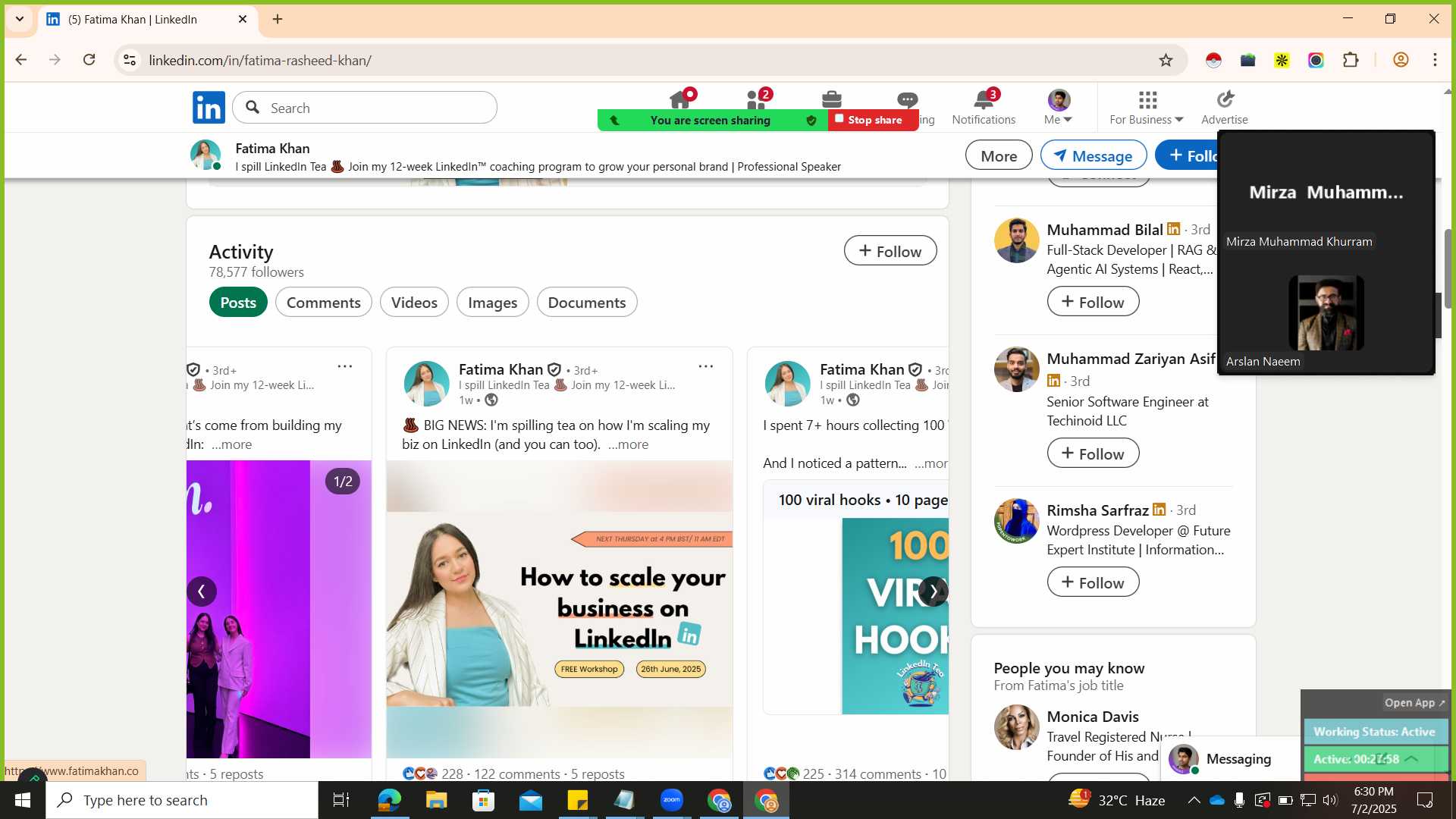1456x819 pixels.
Task: Expand '...more' on the BIG NEWS post
Action: pos(628,444)
